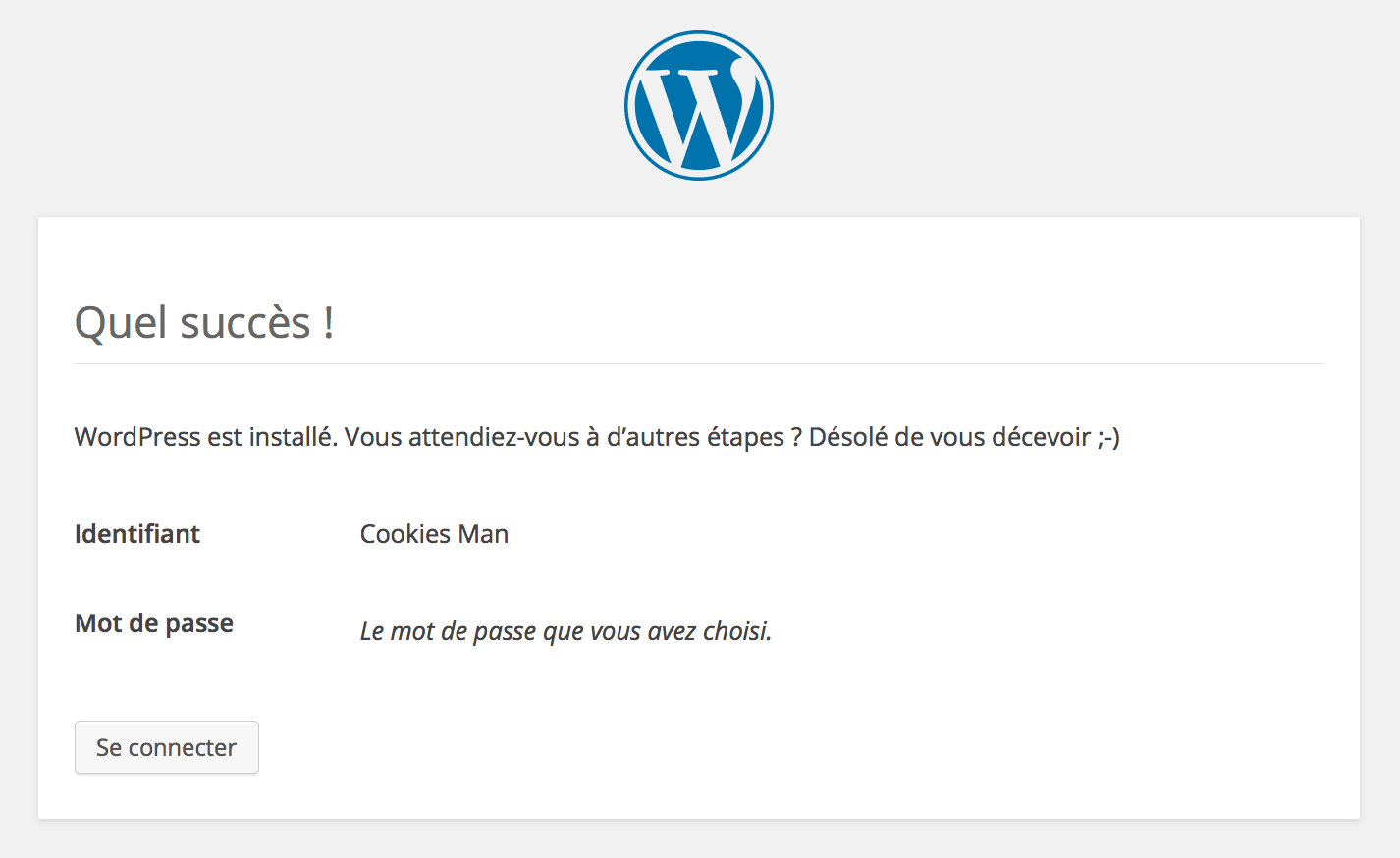The width and height of the screenshot is (1400, 858).
Task: Click the word WordPress in the paragraph
Action: pos(137,436)
